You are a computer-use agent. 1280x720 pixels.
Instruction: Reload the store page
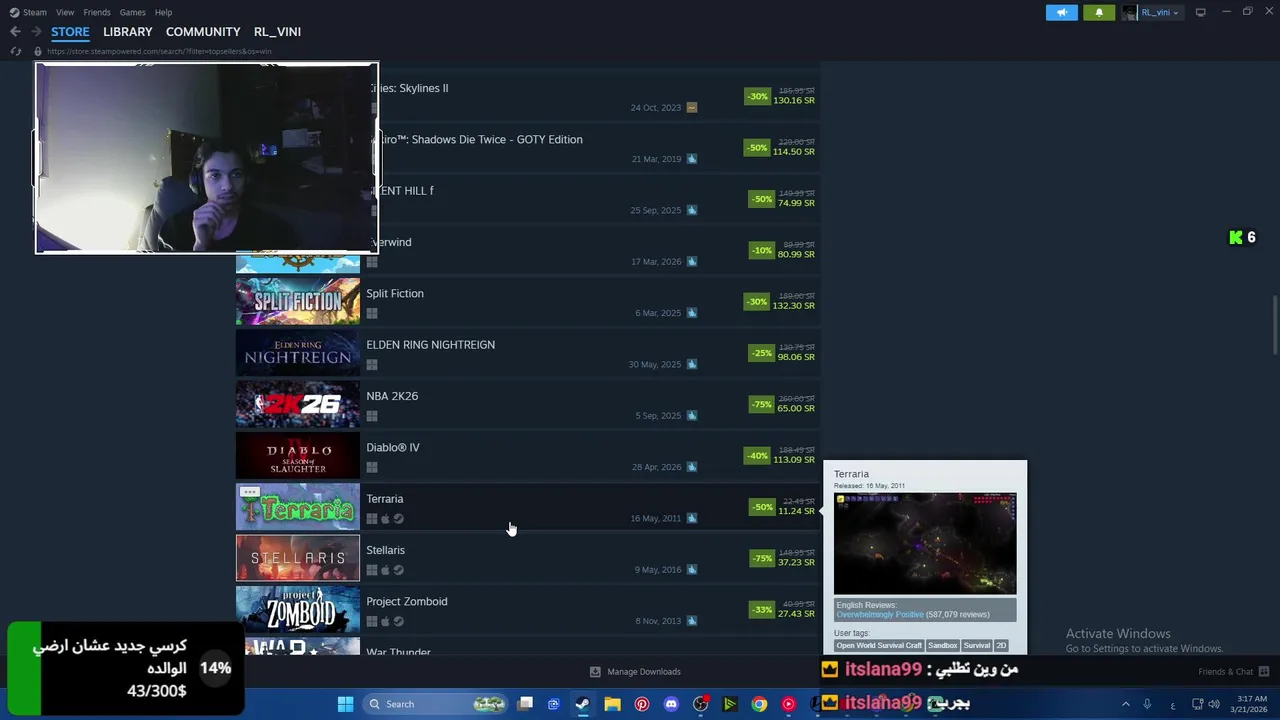click(16, 51)
